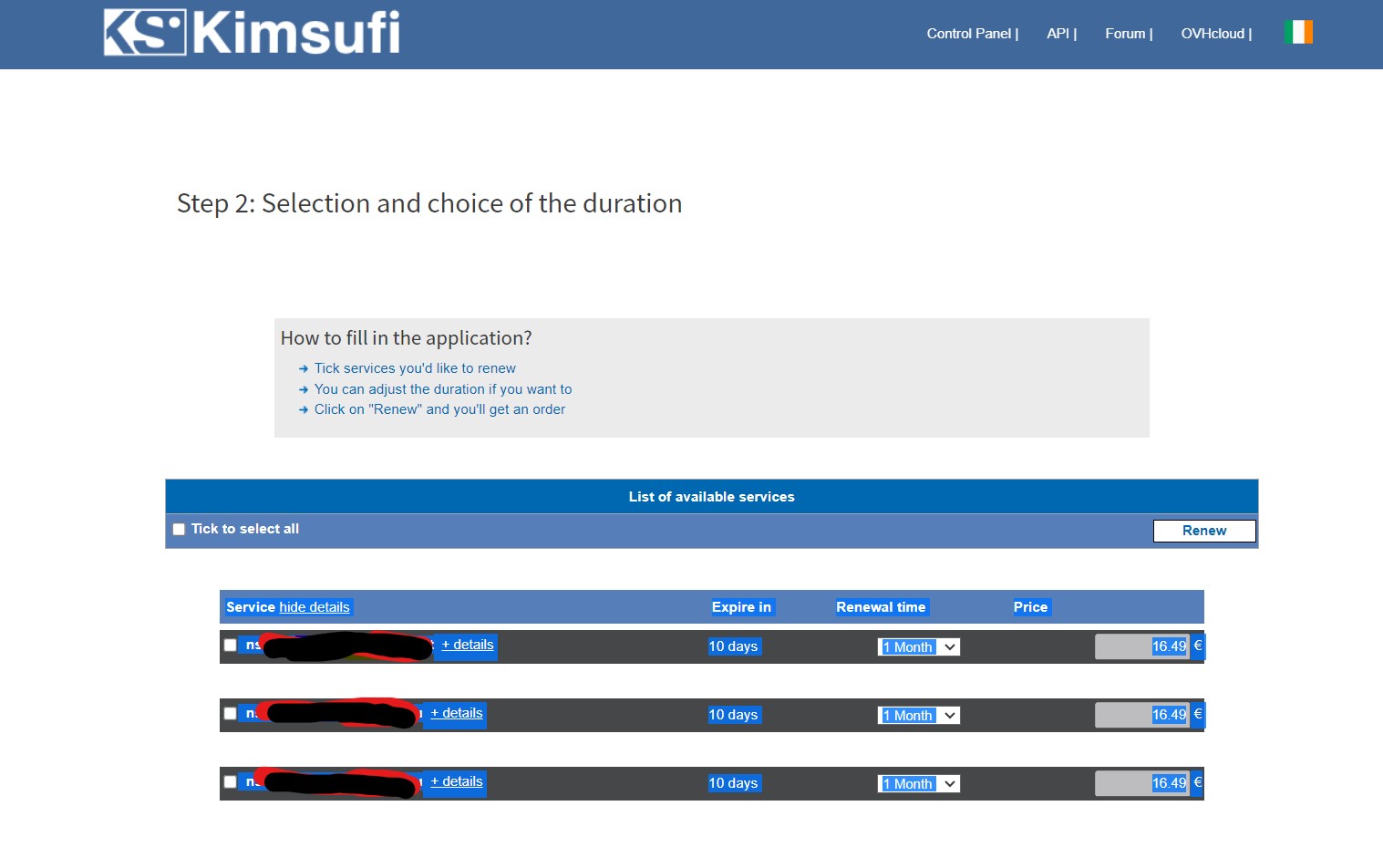Tick the 'Tick to select all' checkbox
Screen dimensions: 1383x868
click(x=179, y=529)
